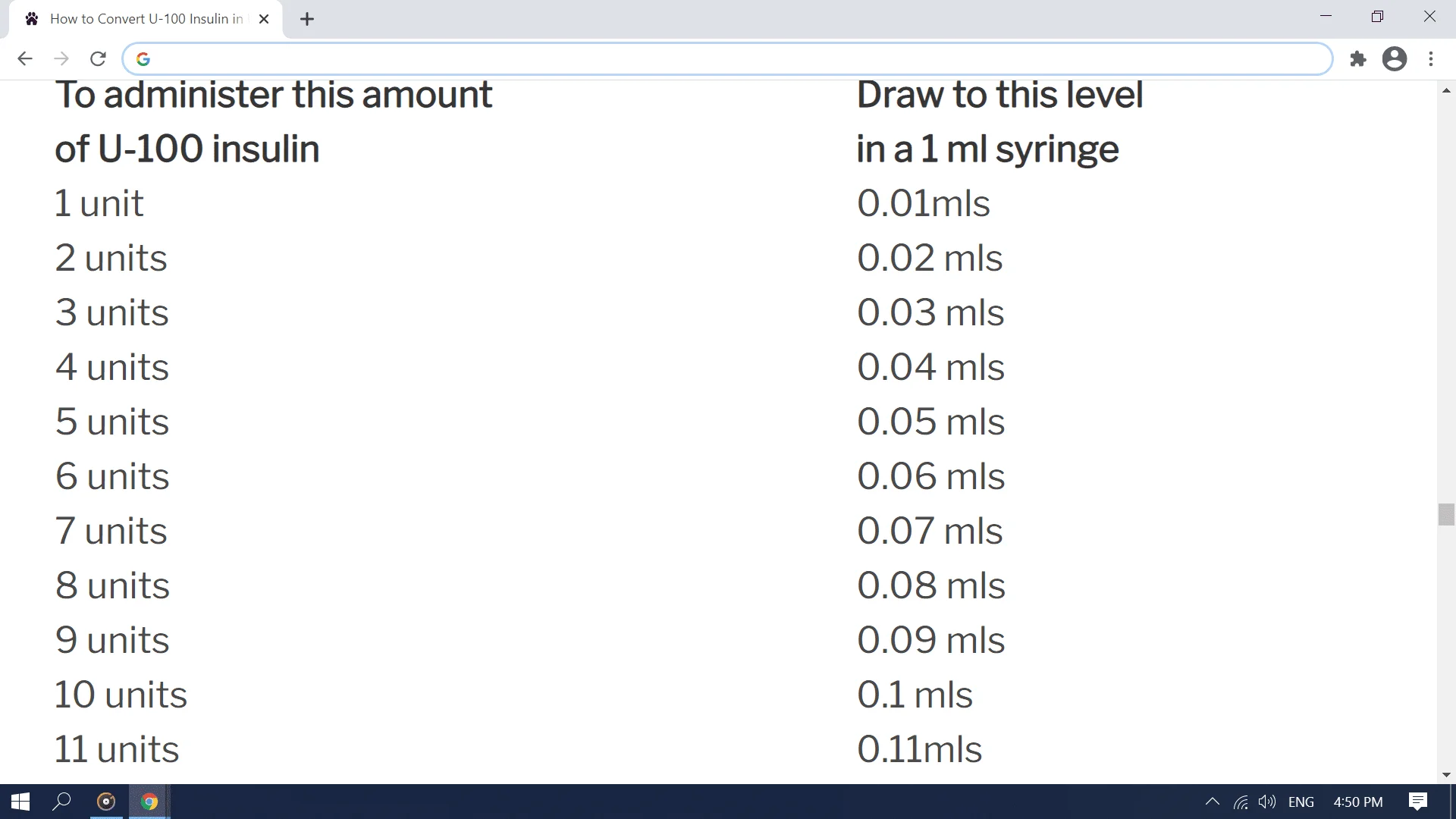Reload the current page
The height and width of the screenshot is (819, 1456).
point(98,59)
